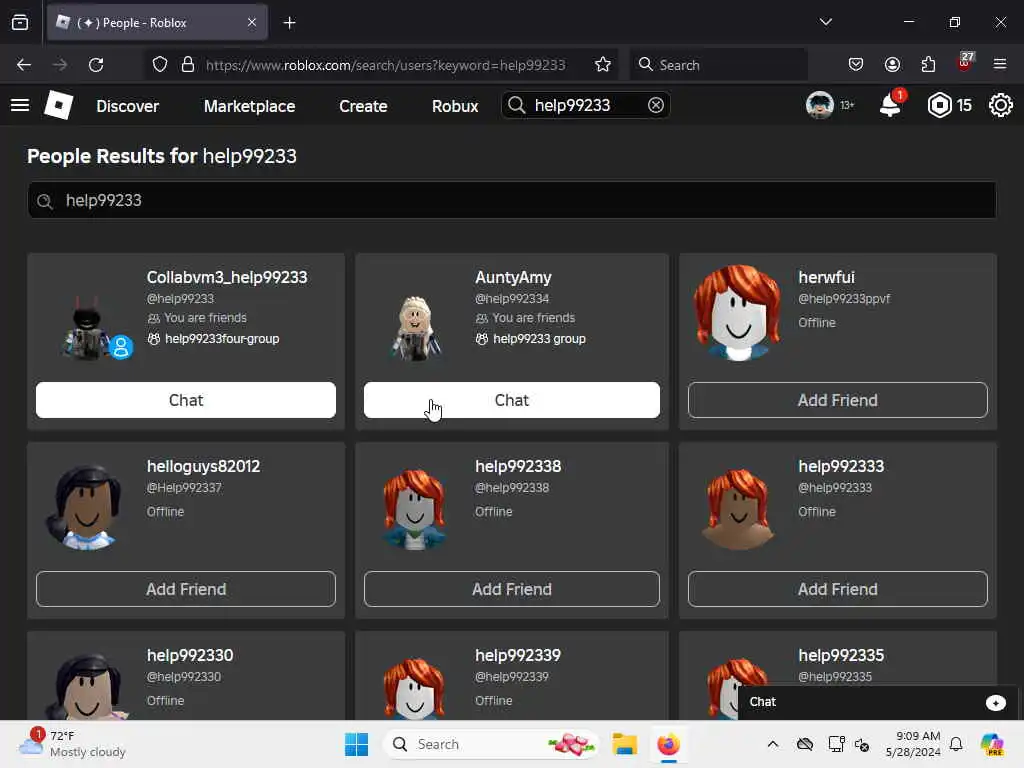Open Roblox notifications bell
This screenshot has width=1024, height=768.
891,105
